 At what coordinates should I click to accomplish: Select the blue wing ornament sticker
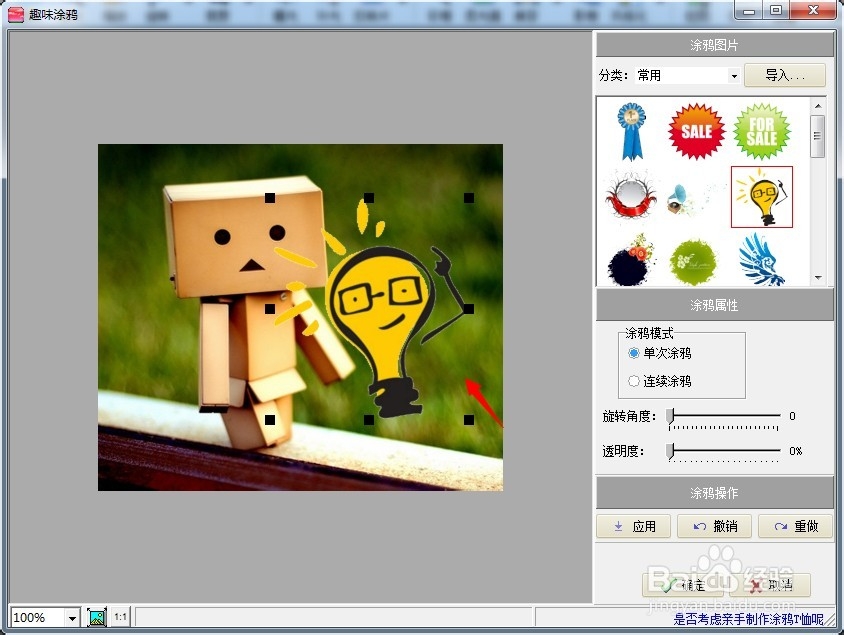[762, 259]
